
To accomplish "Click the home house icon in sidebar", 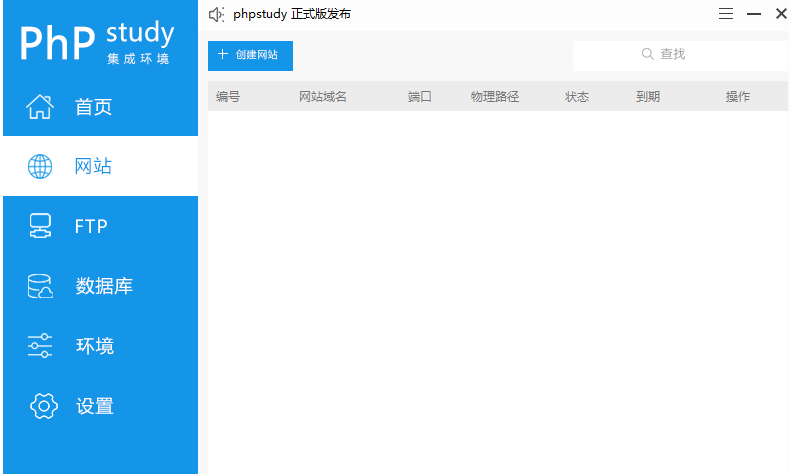I will tap(40, 107).
